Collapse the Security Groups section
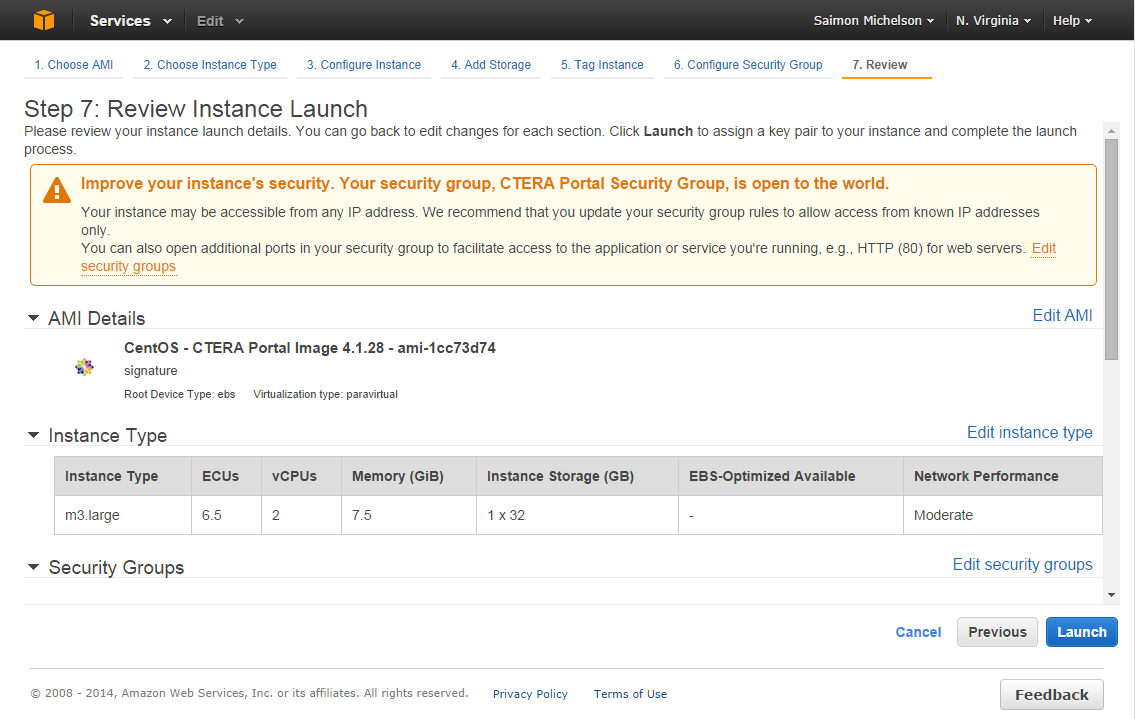The image size is (1135, 719). click(33, 567)
